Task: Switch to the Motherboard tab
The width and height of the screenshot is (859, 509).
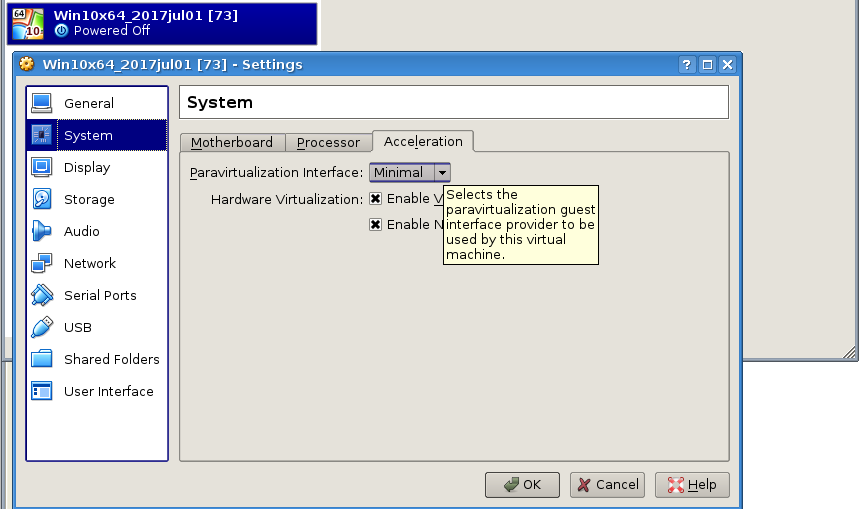Action: (232, 142)
